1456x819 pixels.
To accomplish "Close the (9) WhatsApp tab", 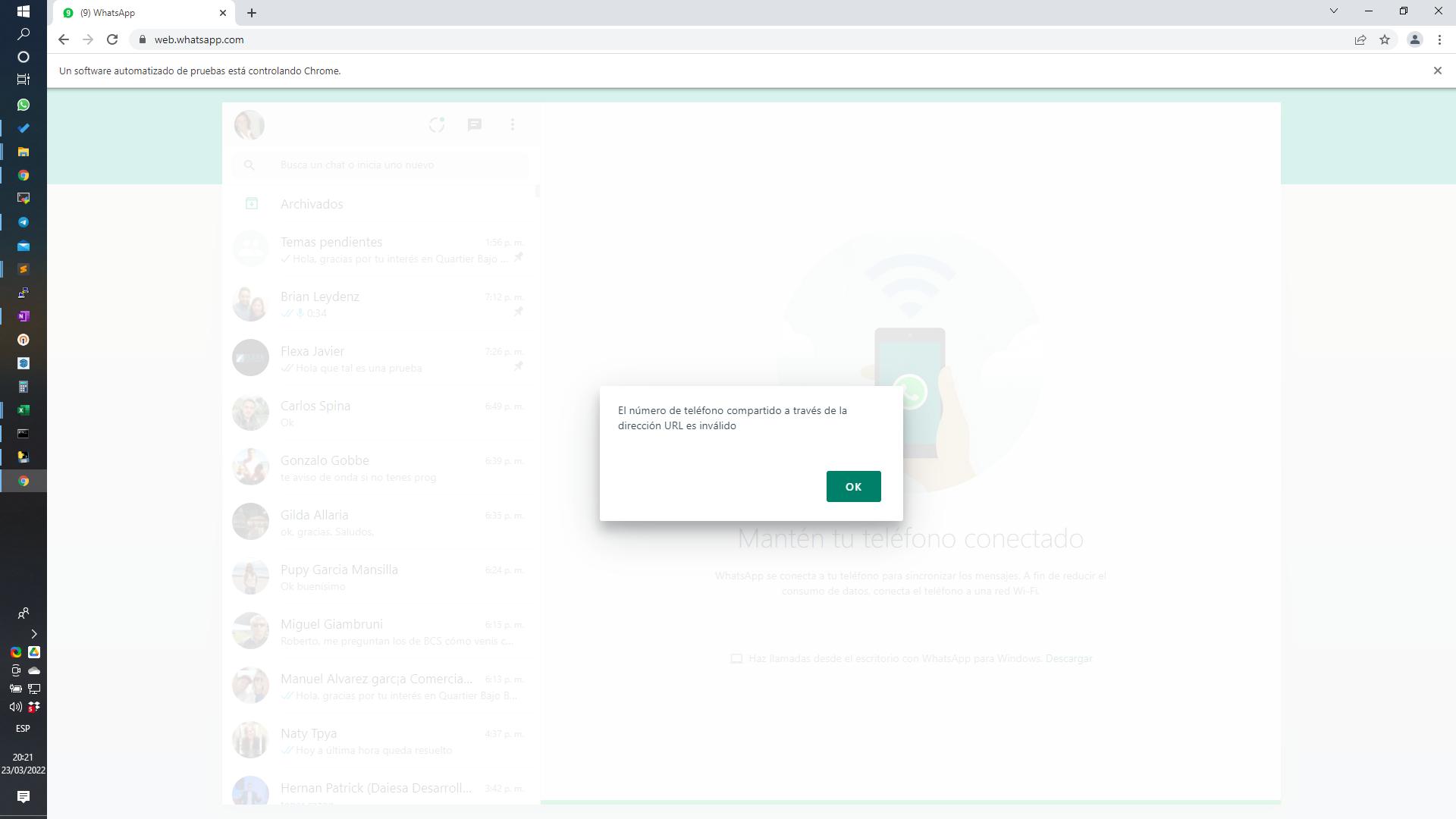I will [222, 13].
